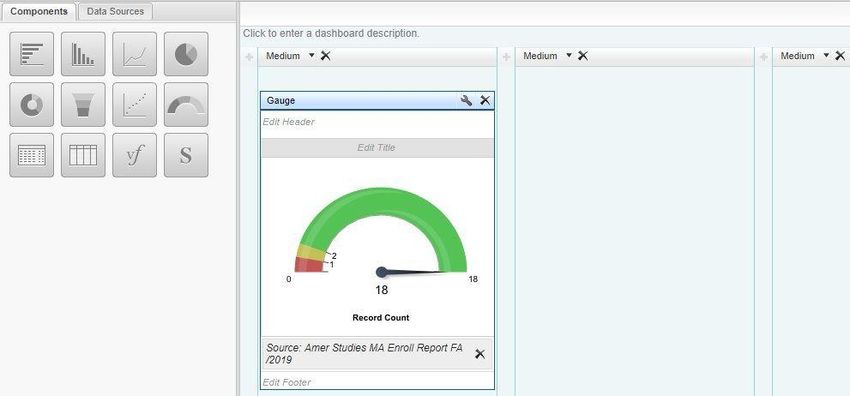Select the funnel chart component

(x=83, y=105)
